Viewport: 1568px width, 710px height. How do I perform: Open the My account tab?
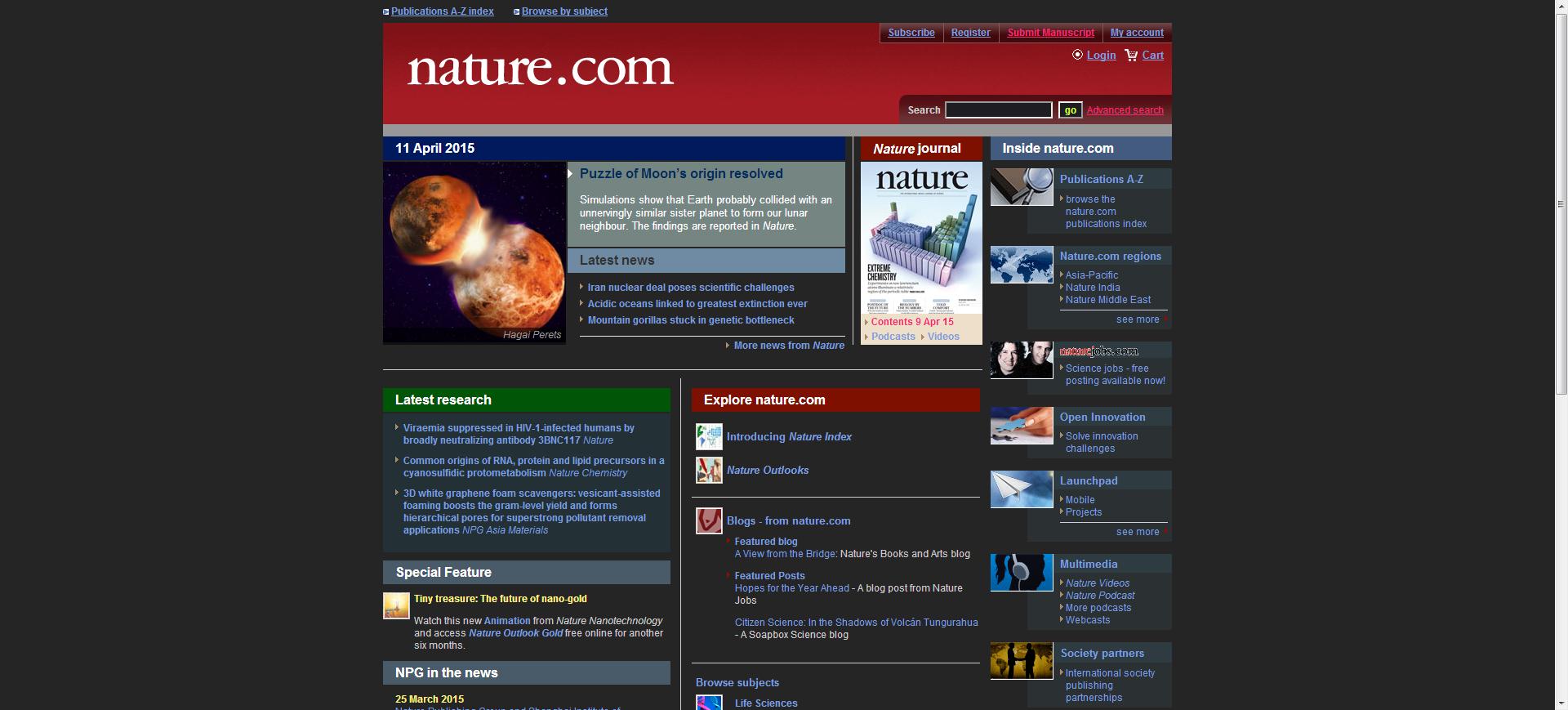[1137, 33]
